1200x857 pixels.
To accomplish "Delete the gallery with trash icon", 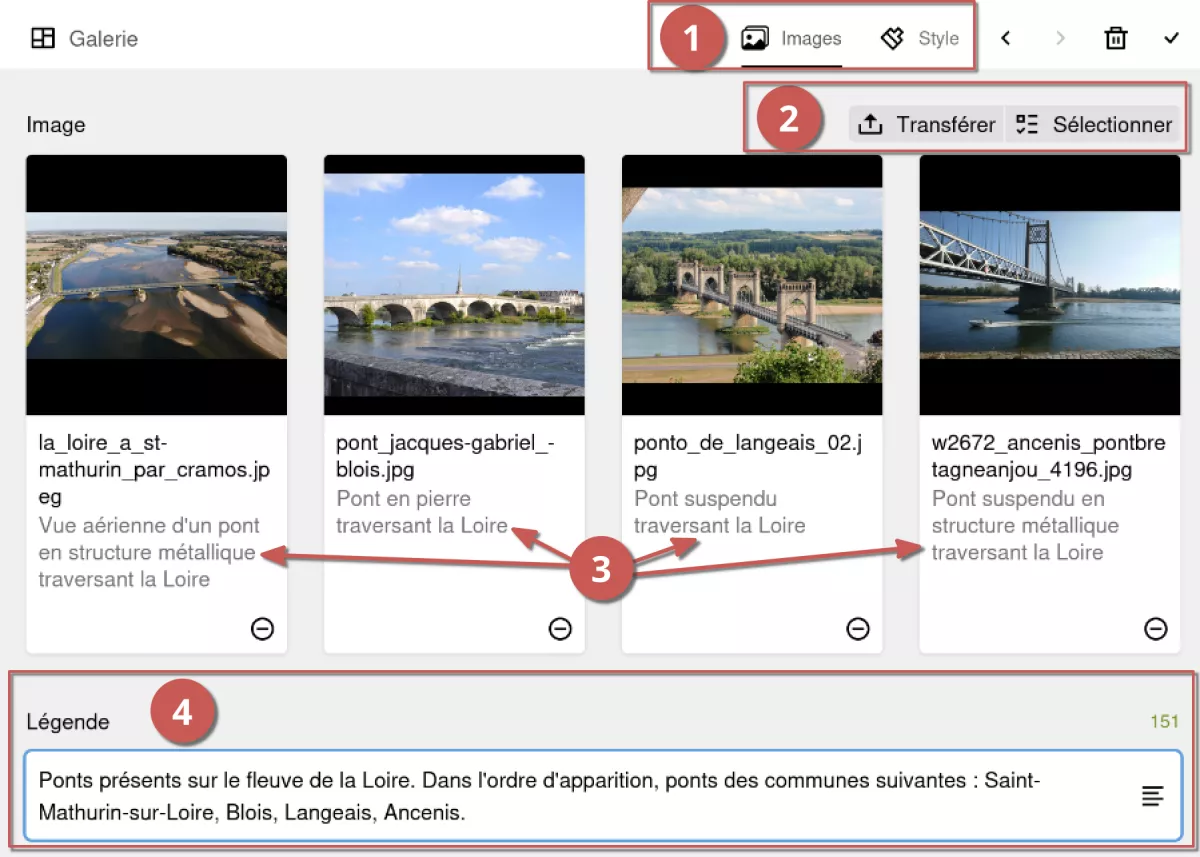I will coord(1116,39).
